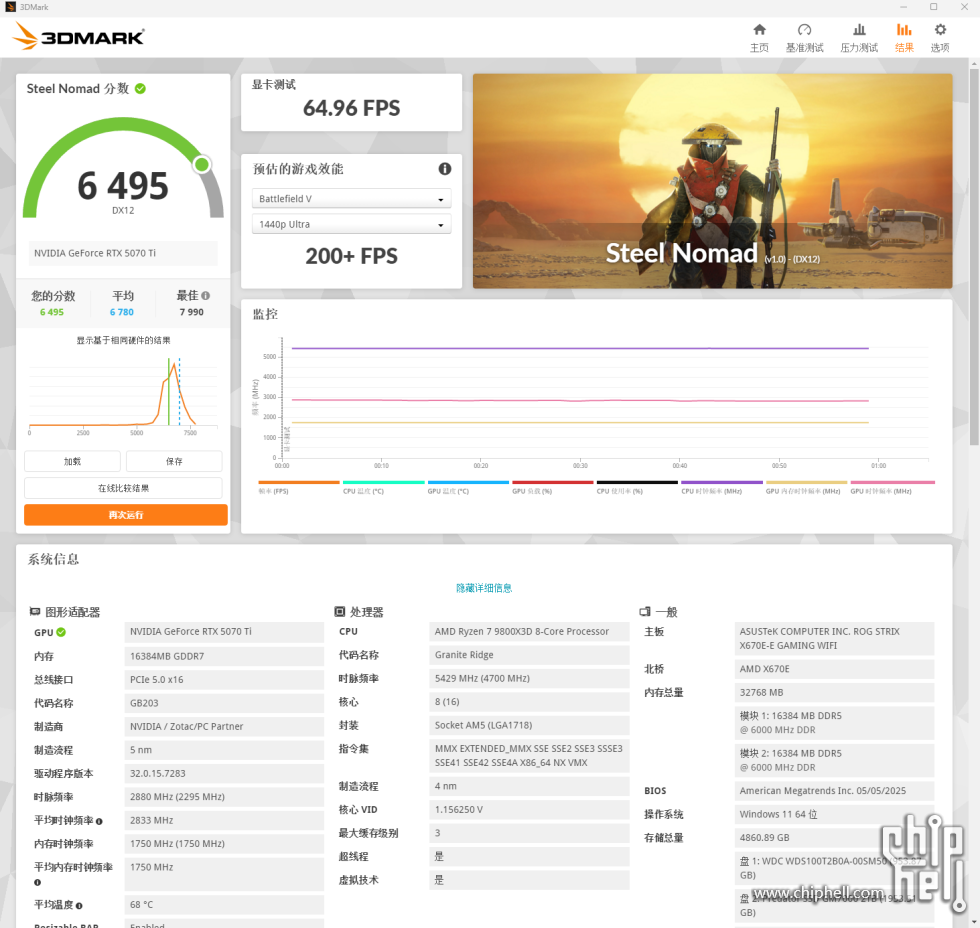Click info icon under 平均内存时钟频率
Screen dimensions: 980x928
click(38, 882)
